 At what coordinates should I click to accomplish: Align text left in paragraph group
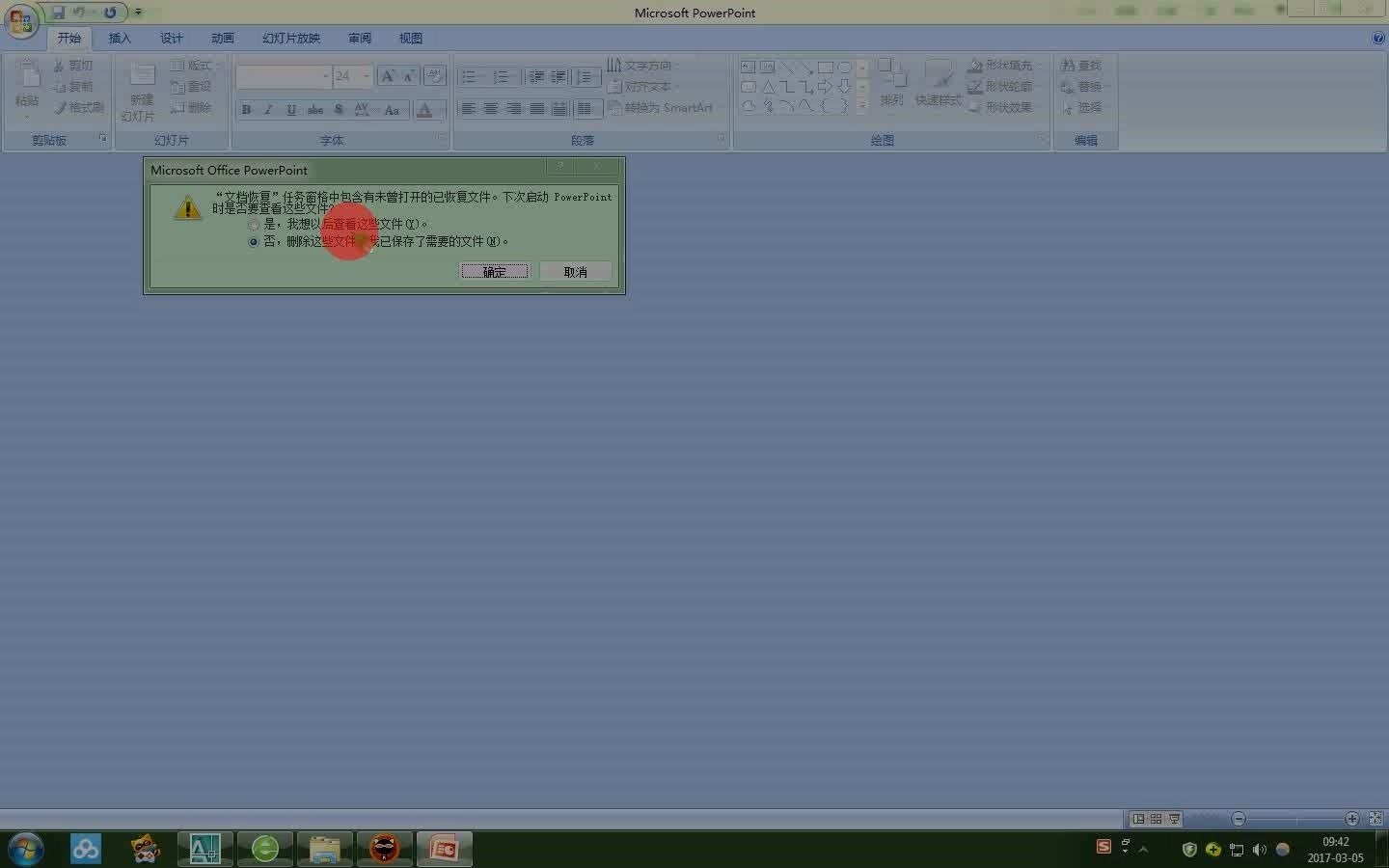pos(469,109)
